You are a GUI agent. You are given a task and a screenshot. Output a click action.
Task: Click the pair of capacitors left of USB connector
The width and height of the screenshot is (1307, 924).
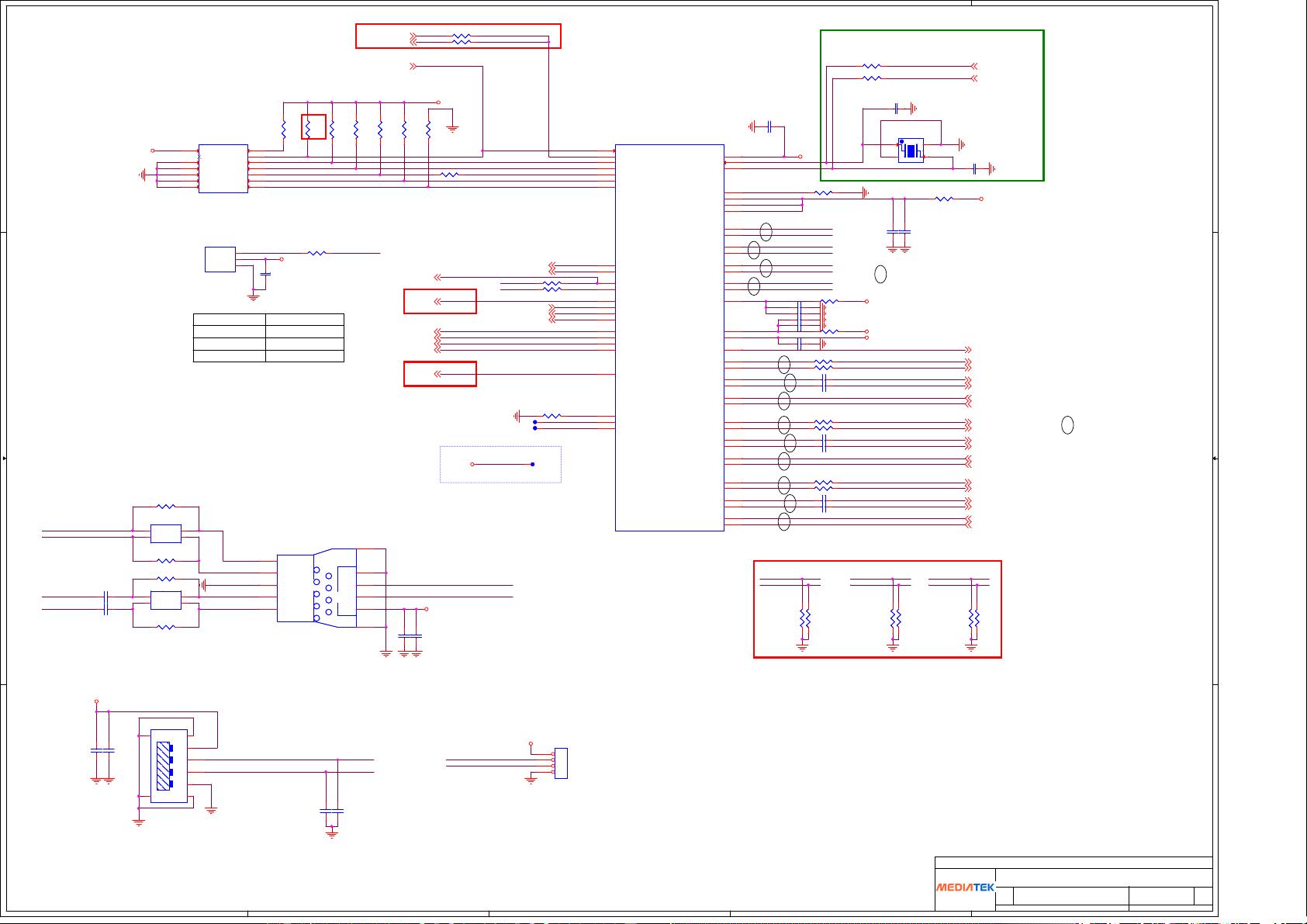pos(102,751)
